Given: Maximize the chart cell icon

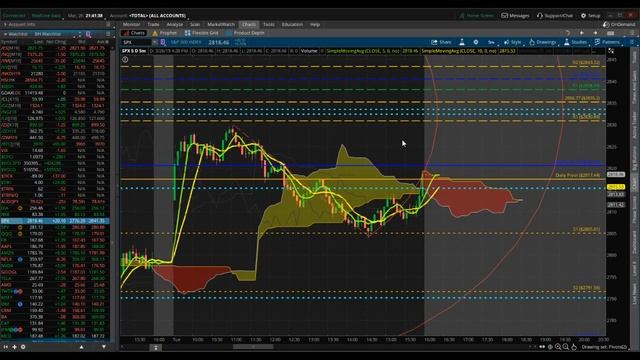Looking at the screenshot, I should [611, 51].
